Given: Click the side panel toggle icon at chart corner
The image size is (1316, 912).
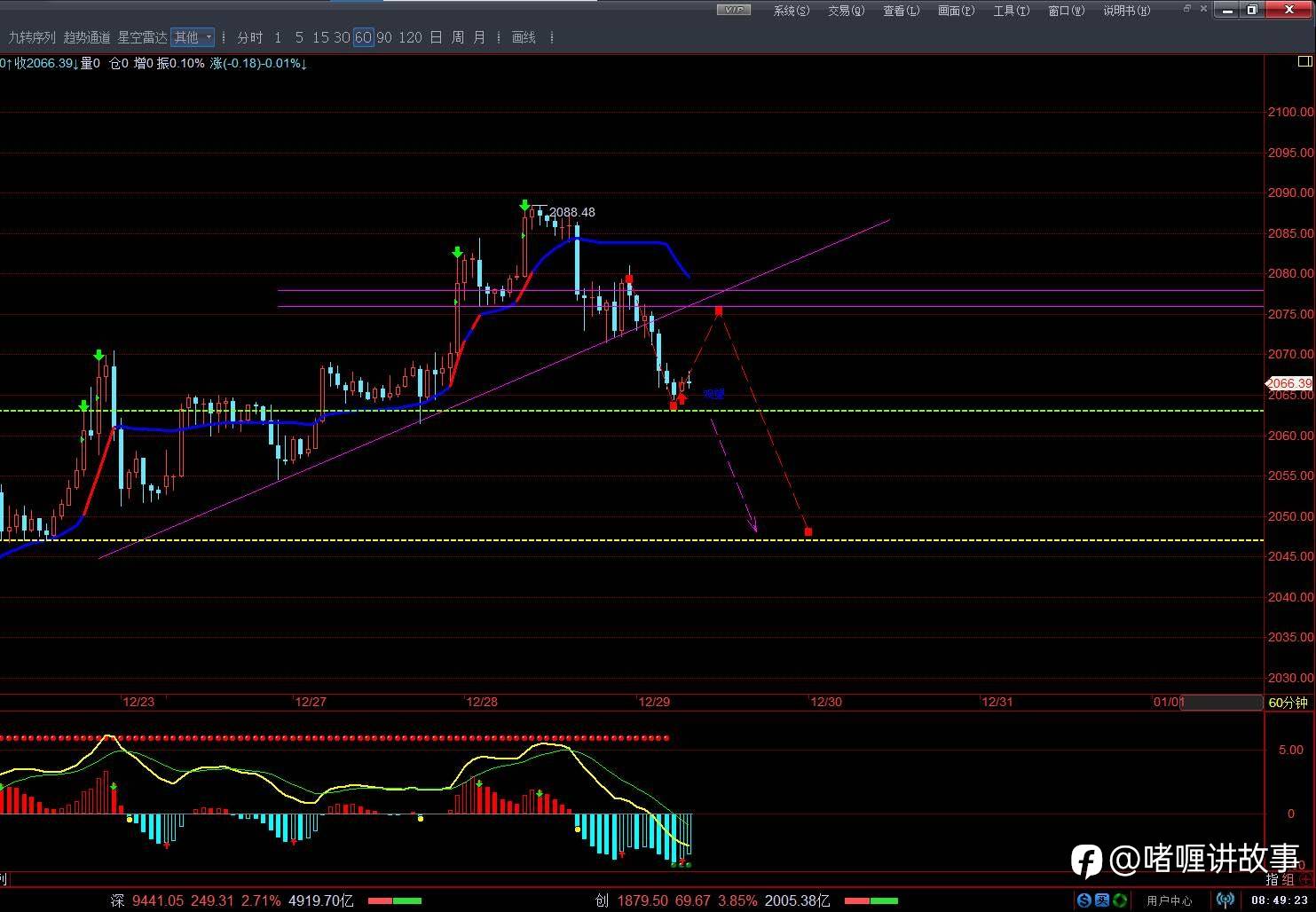Looking at the screenshot, I should pyautogui.click(x=1304, y=61).
